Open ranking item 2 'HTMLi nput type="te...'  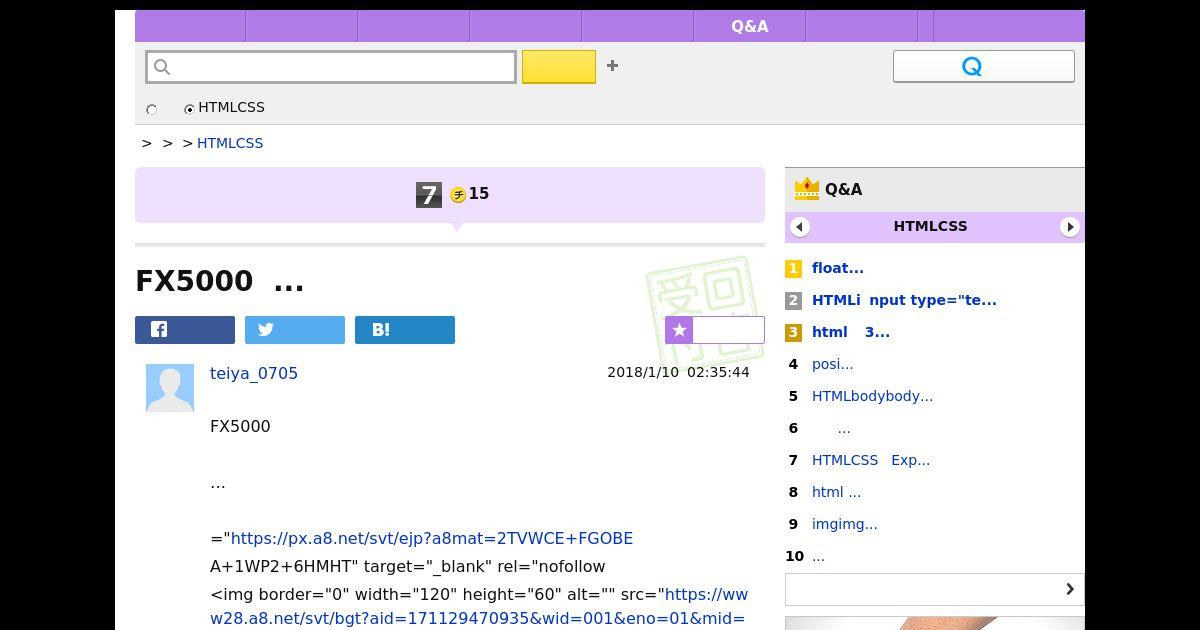904,300
